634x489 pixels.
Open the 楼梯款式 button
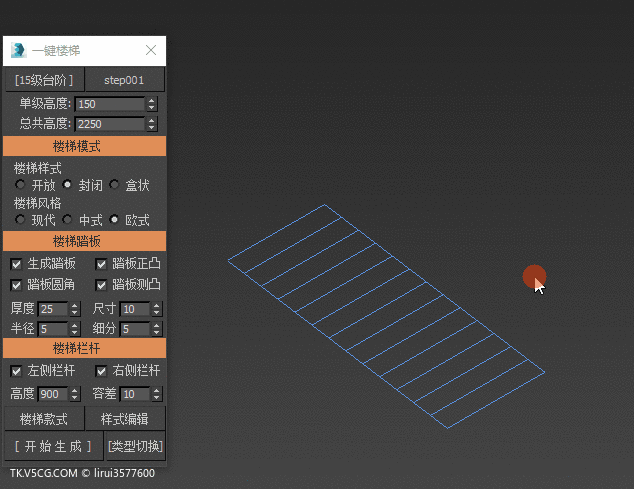(44, 419)
